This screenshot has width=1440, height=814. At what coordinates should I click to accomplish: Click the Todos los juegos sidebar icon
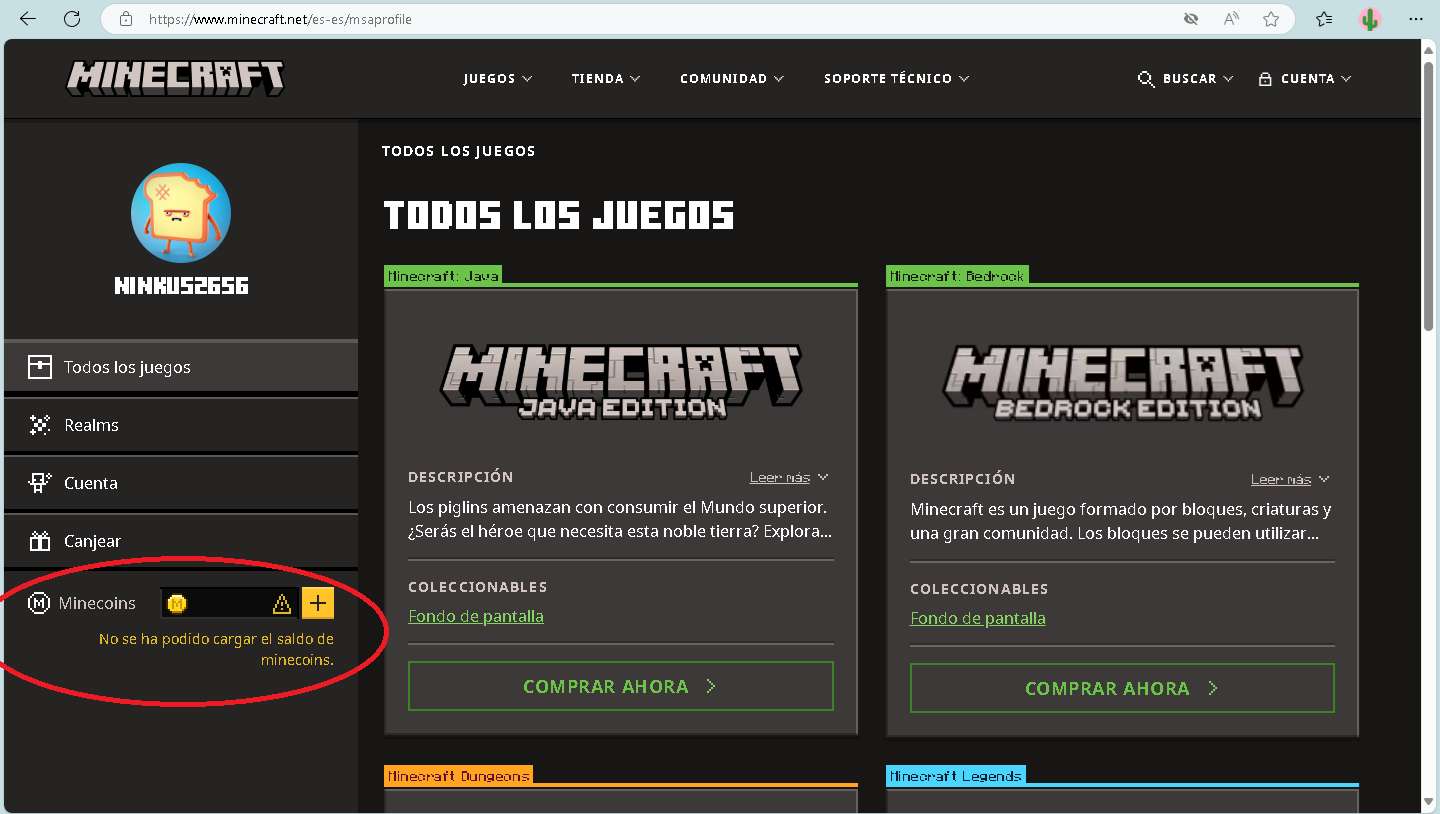pos(39,367)
